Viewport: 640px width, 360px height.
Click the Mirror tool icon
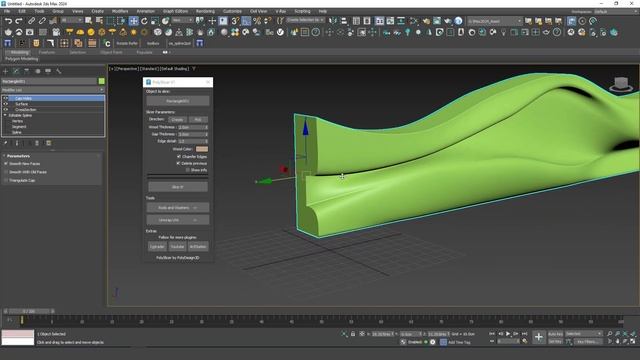333,21
